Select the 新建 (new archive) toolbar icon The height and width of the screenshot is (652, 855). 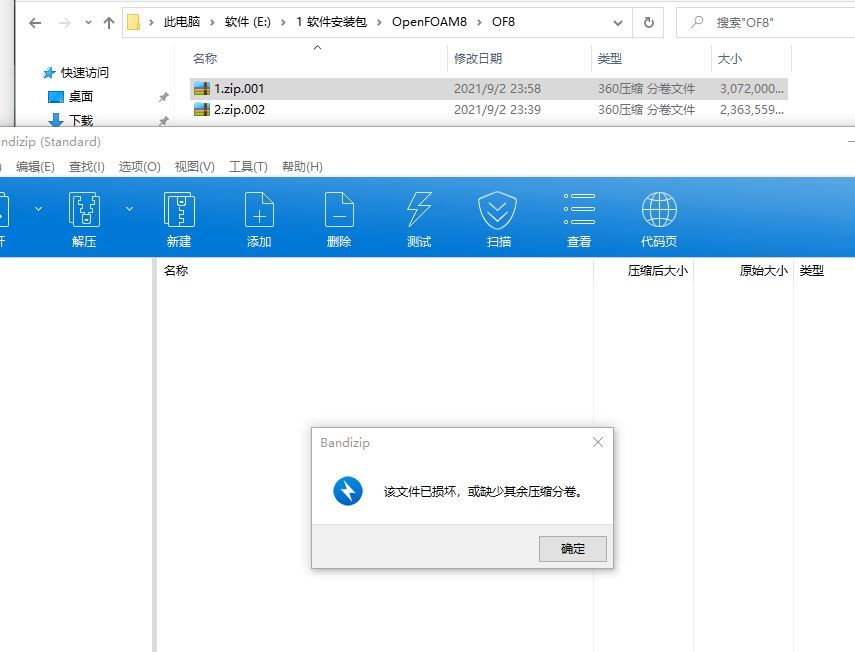click(x=179, y=210)
